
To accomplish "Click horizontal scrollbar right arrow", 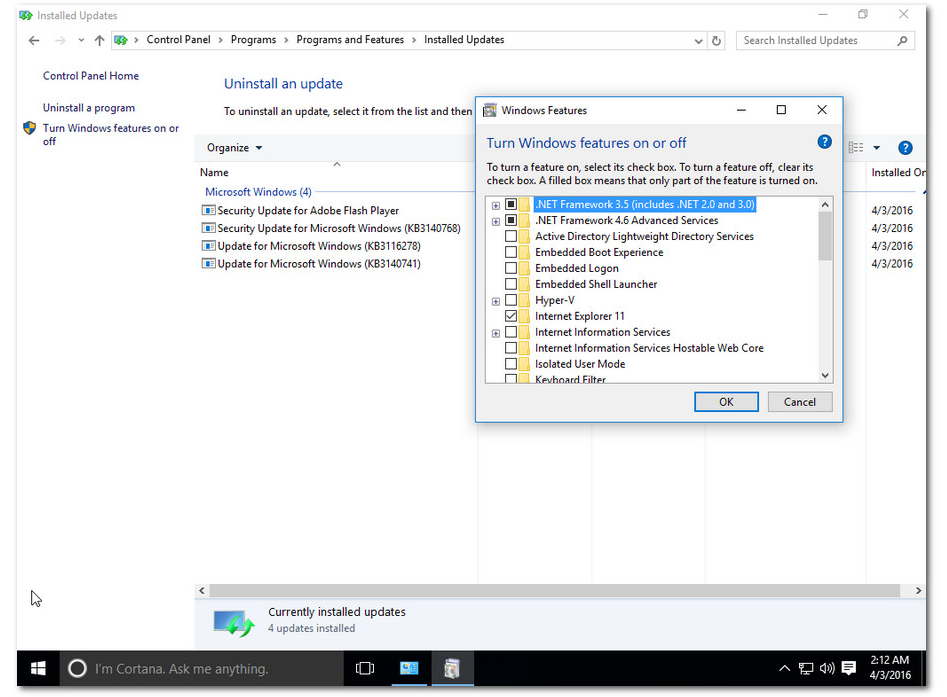I will (918, 591).
